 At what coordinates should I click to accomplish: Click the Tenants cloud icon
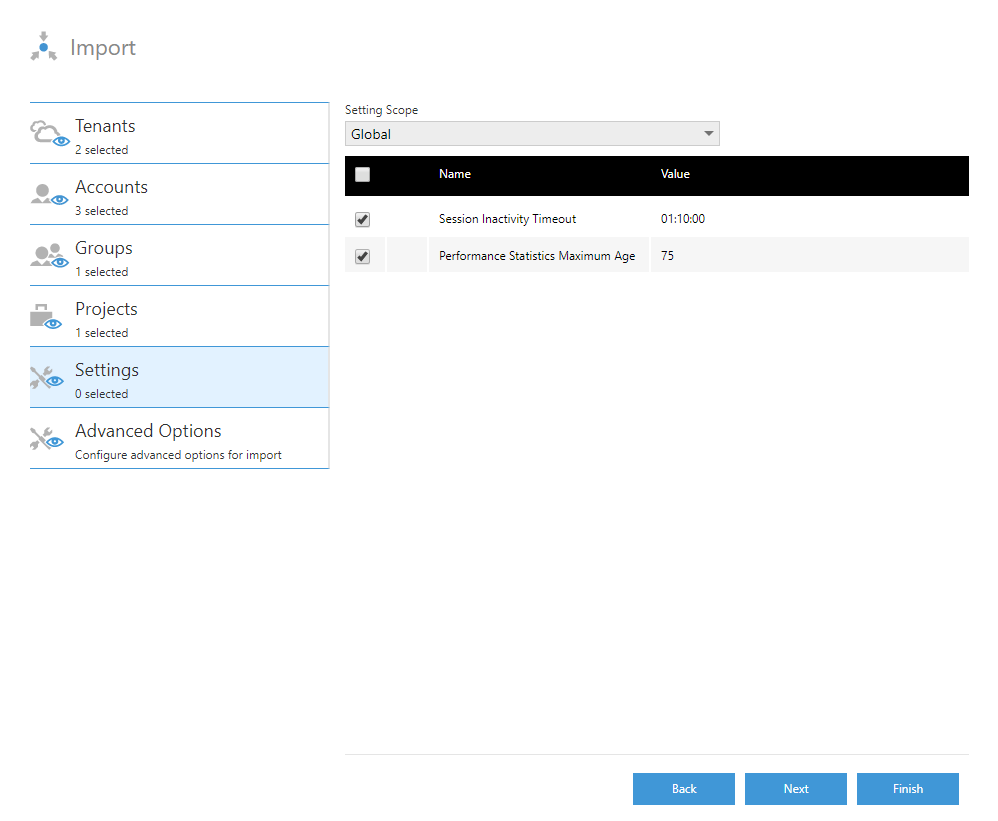tap(48, 134)
